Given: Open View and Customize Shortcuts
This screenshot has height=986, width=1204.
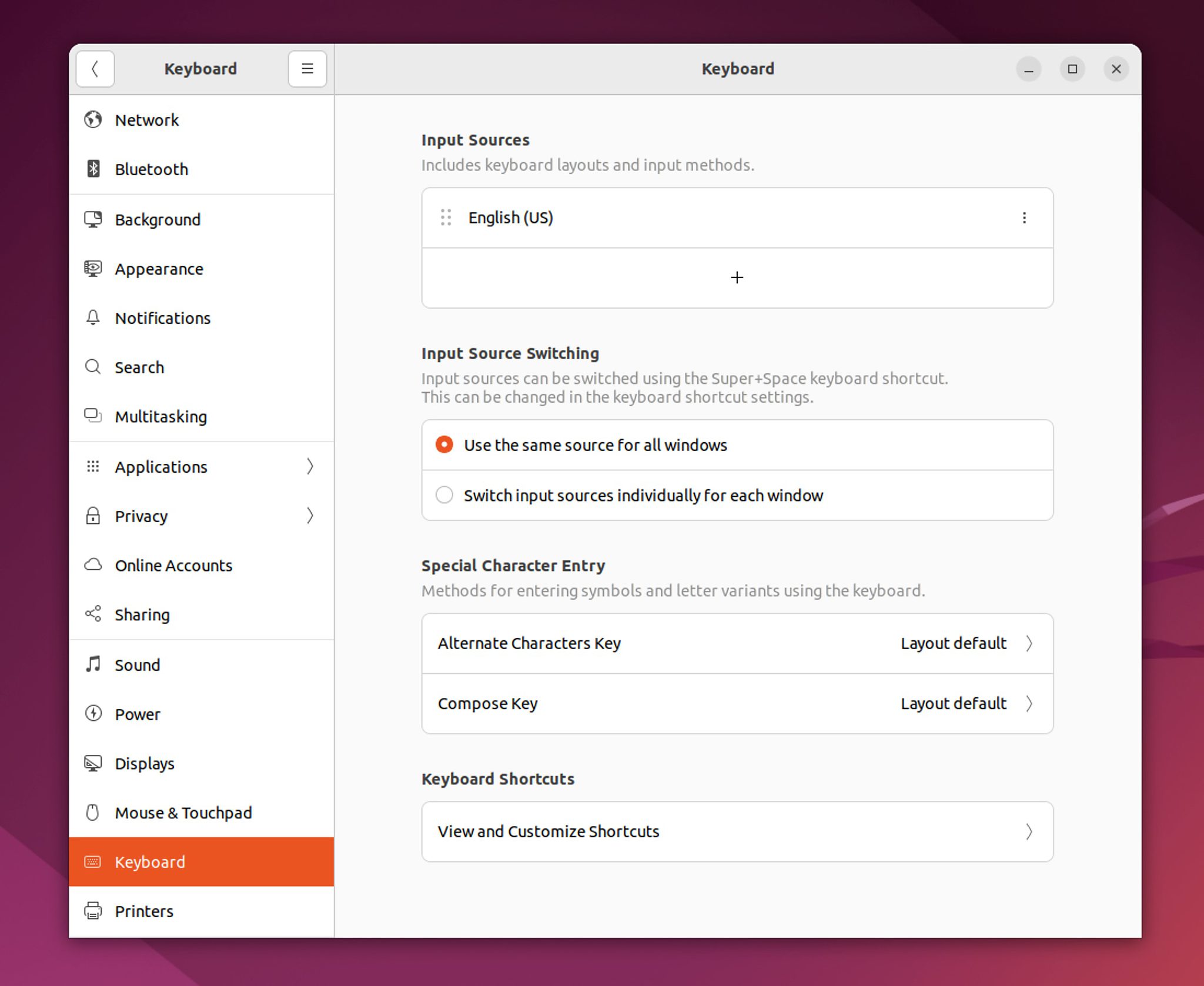Looking at the screenshot, I should coord(737,831).
